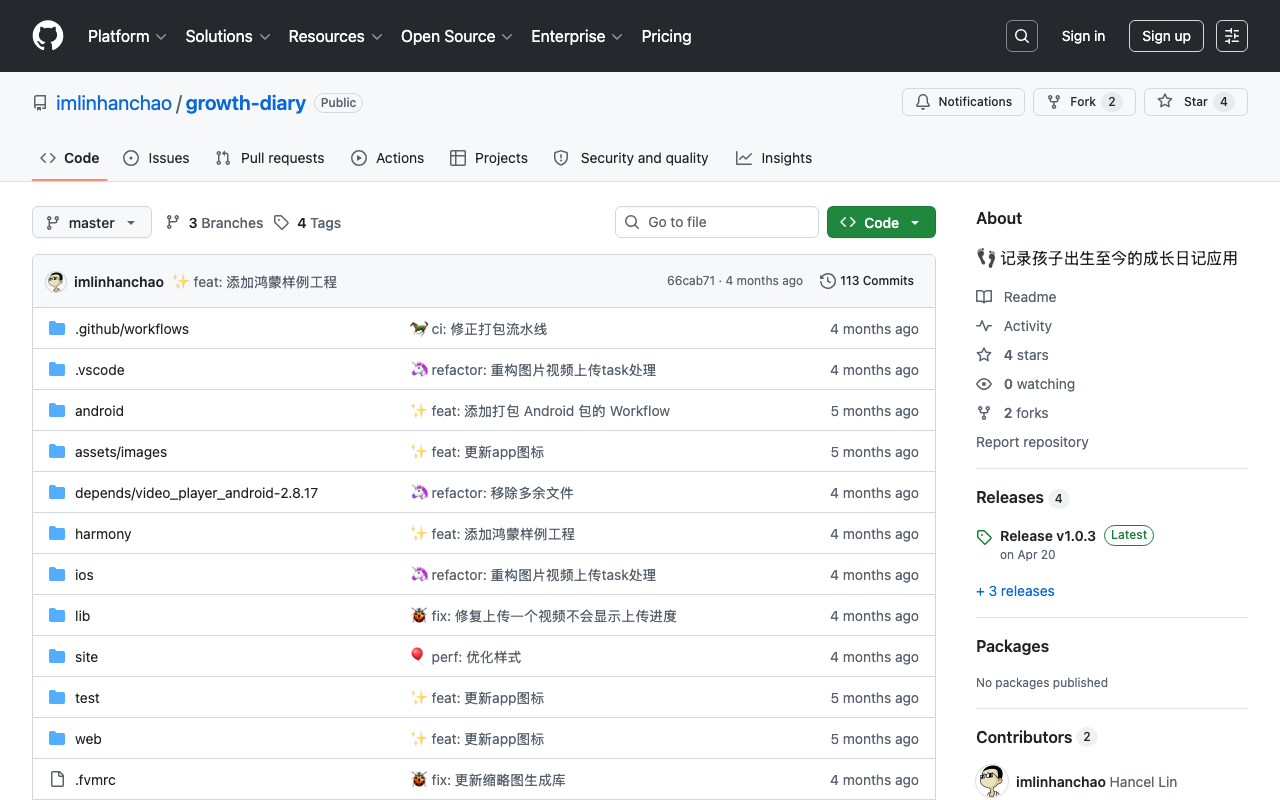Screen dimensions: 1280x800
Task: Fork the growth-diary repository
Action: (x=1084, y=102)
